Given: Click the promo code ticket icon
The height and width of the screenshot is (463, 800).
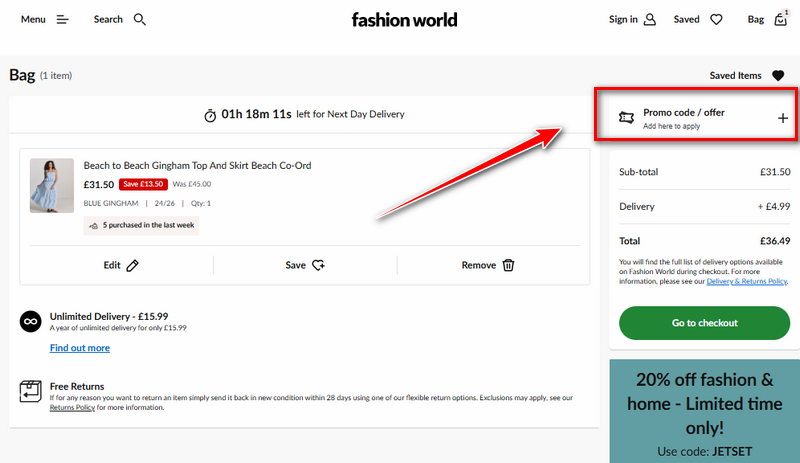Looking at the screenshot, I should point(627,118).
